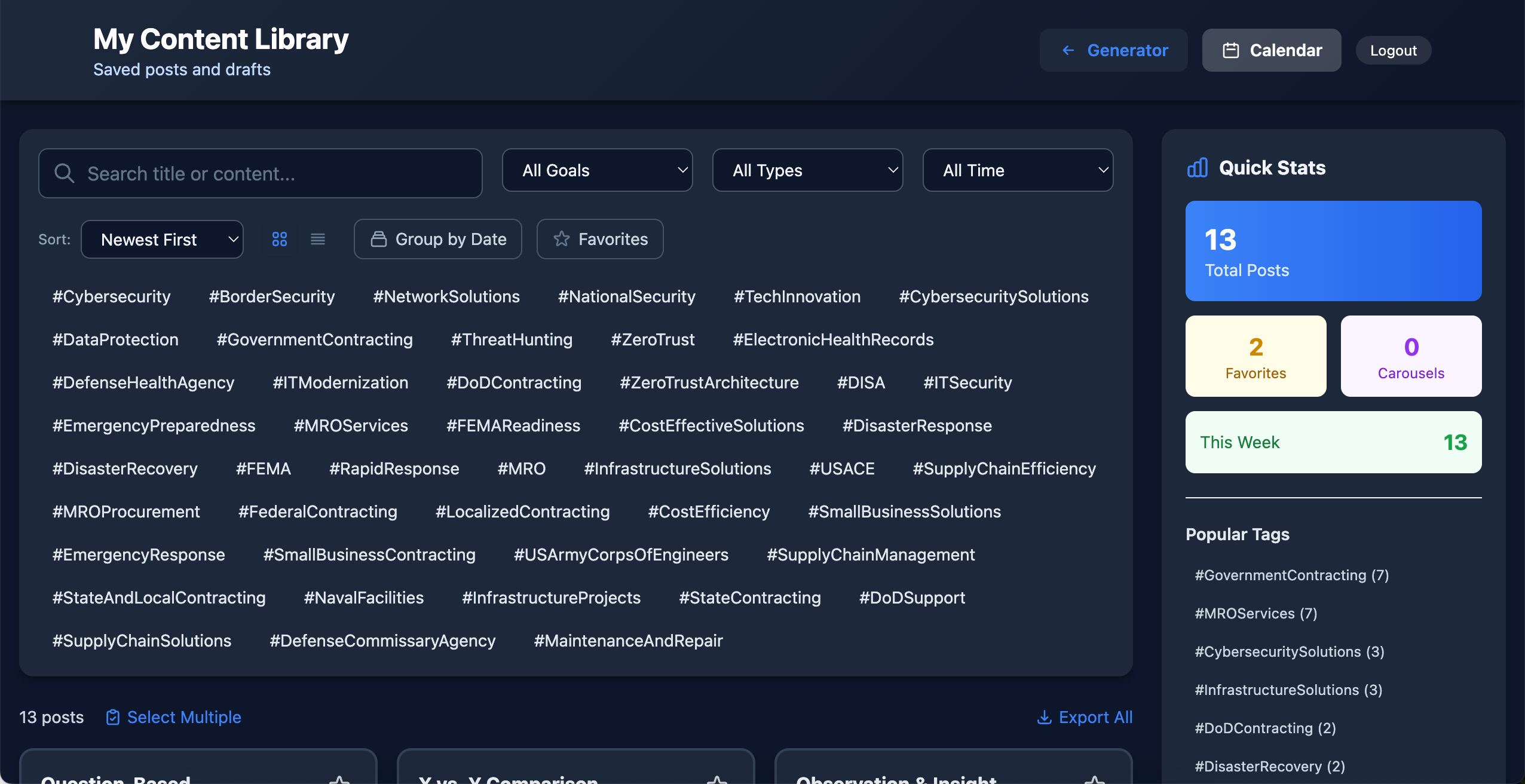
Task: Toggle Group by Date
Action: pyautogui.click(x=438, y=239)
